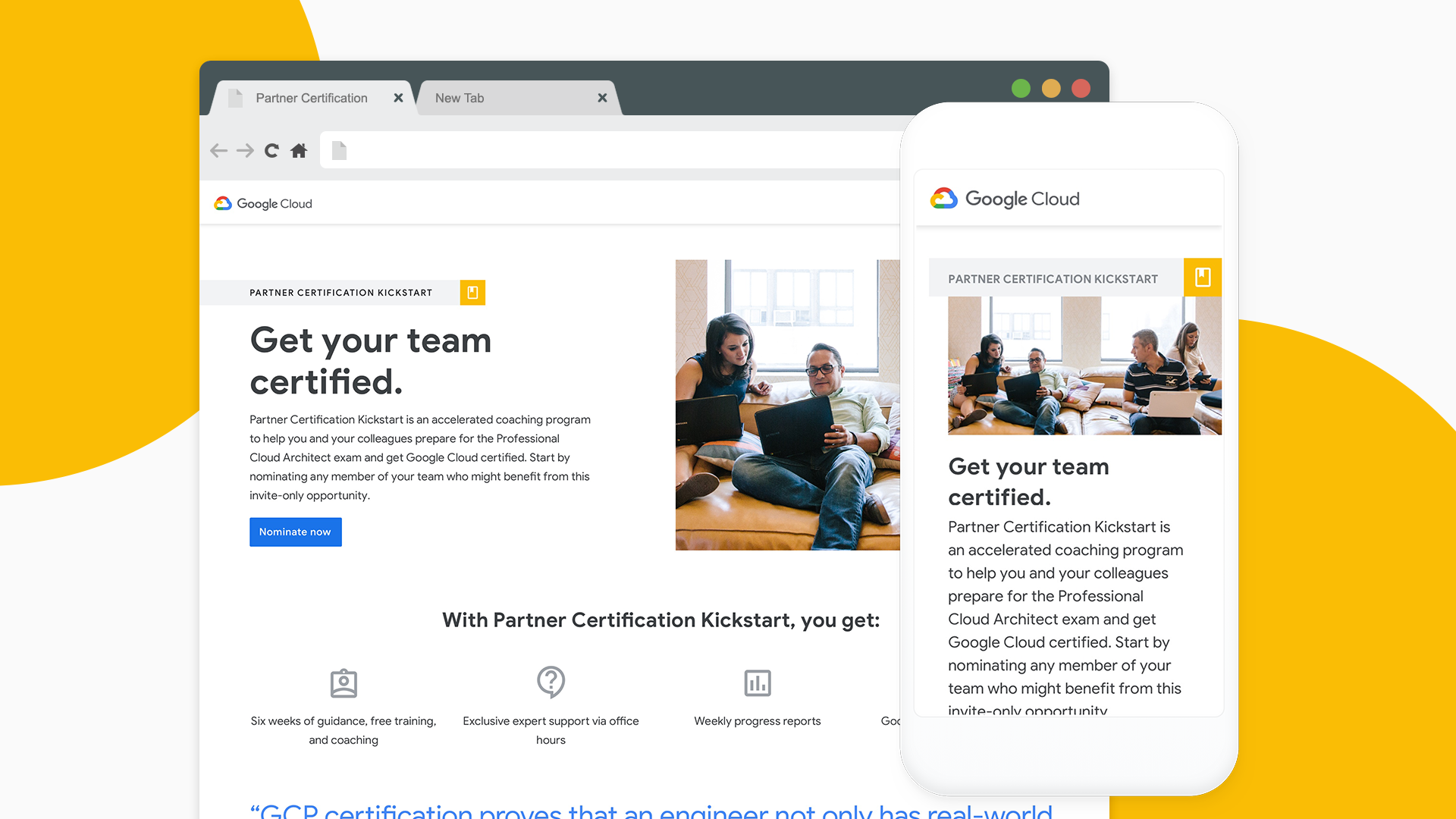Click yellow bookmark icon beside desktop Kickstart label
This screenshot has height=819, width=1456.
472,293
